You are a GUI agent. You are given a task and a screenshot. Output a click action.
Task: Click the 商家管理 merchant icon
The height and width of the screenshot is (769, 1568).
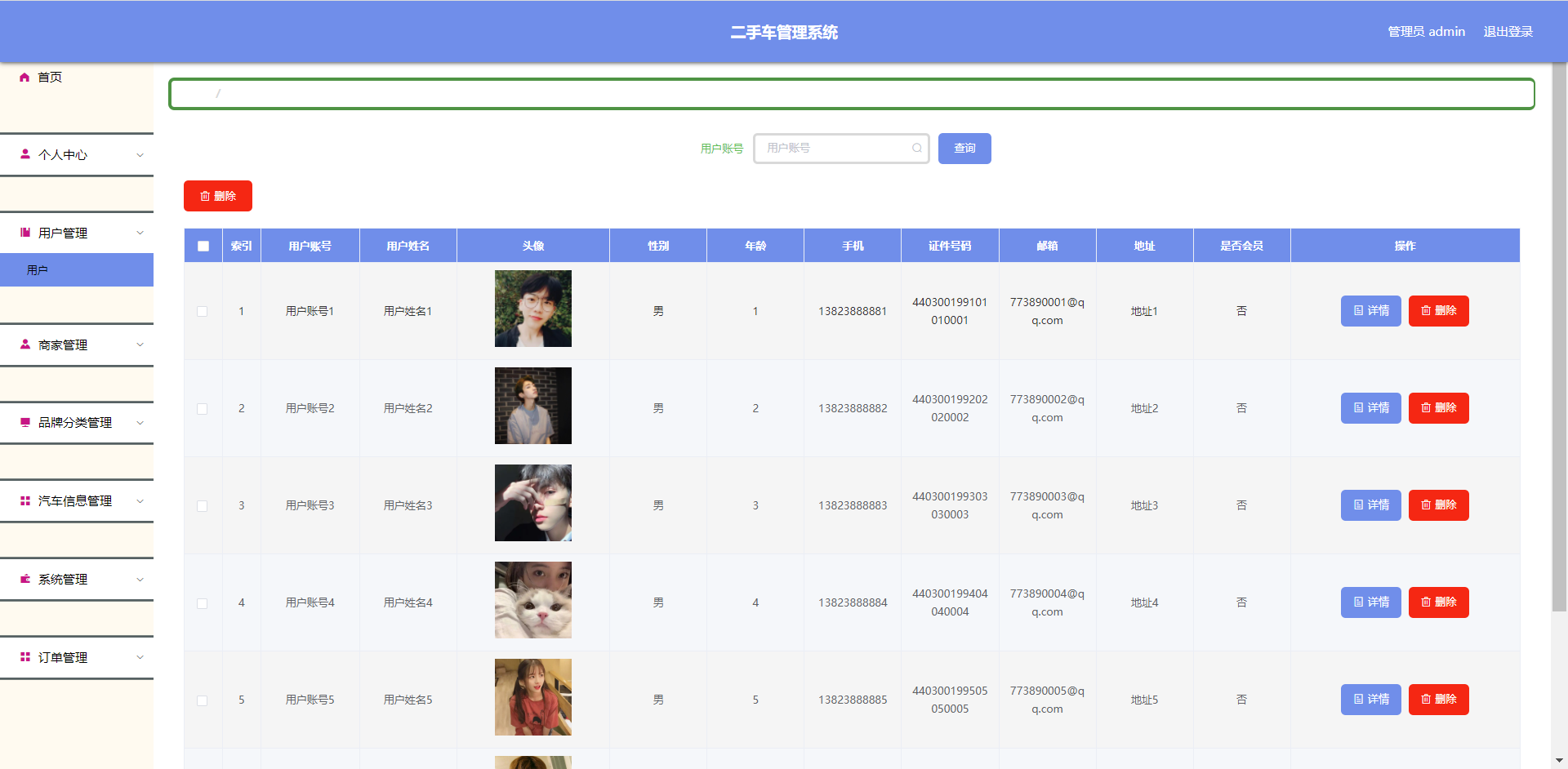pyautogui.click(x=25, y=344)
